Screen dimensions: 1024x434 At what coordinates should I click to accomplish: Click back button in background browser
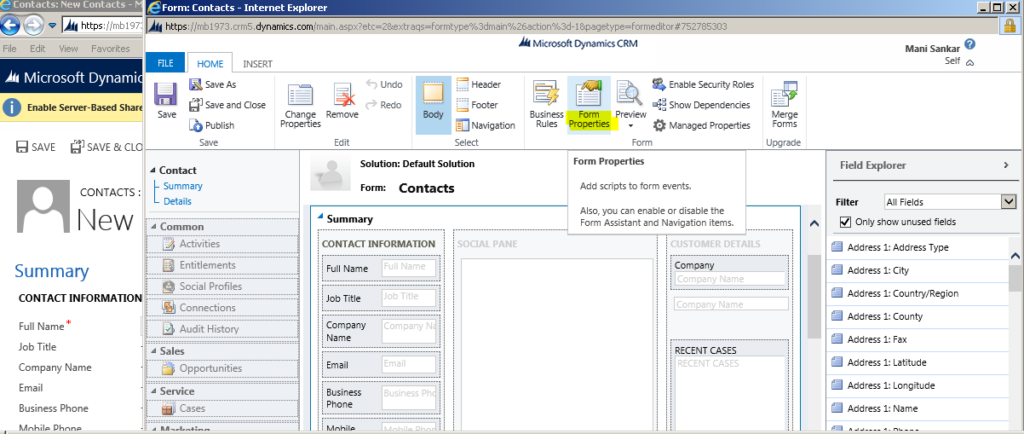(10, 25)
